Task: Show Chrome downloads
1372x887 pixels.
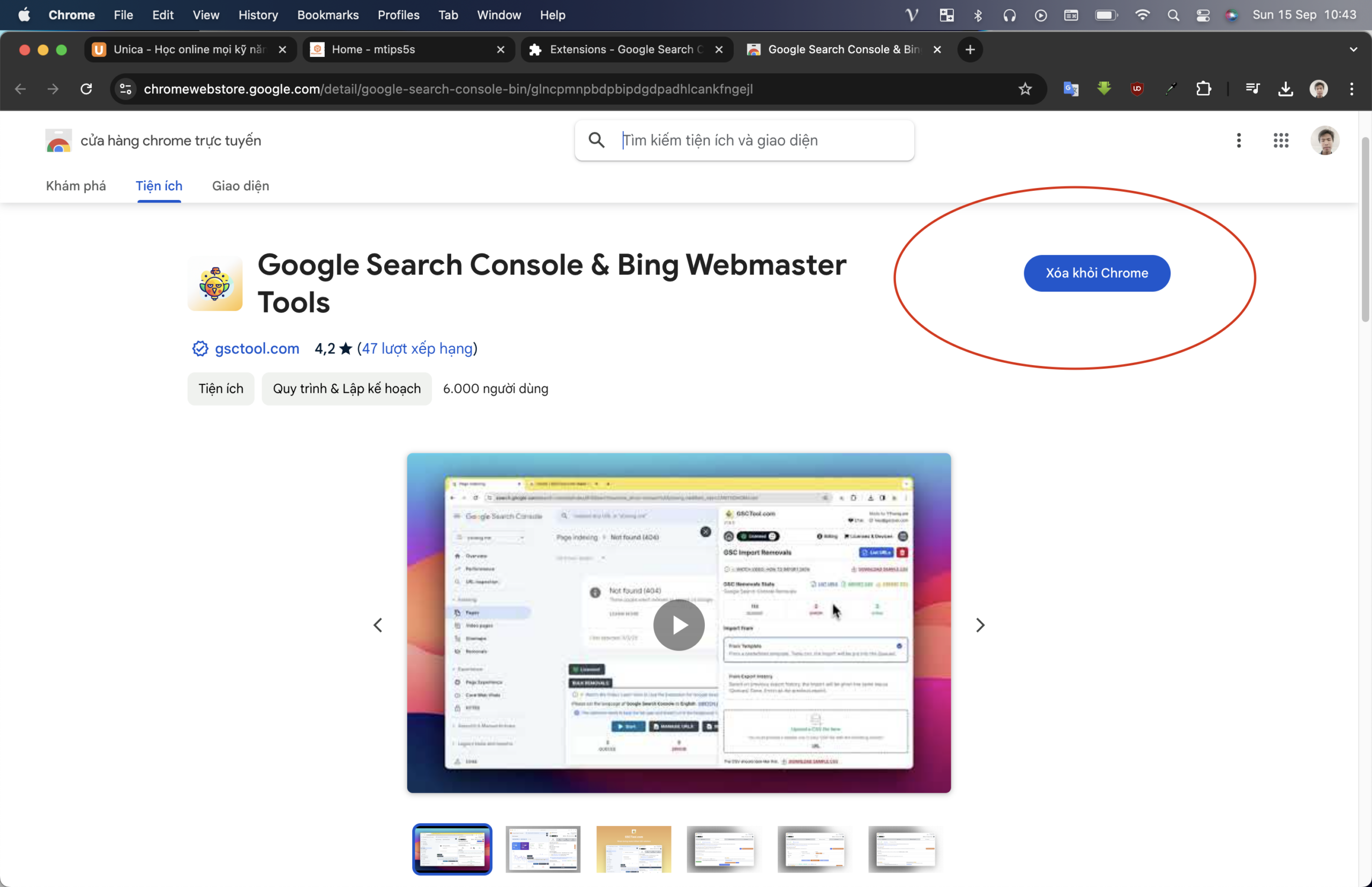Action: pyautogui.click(x=1286, y=89)
